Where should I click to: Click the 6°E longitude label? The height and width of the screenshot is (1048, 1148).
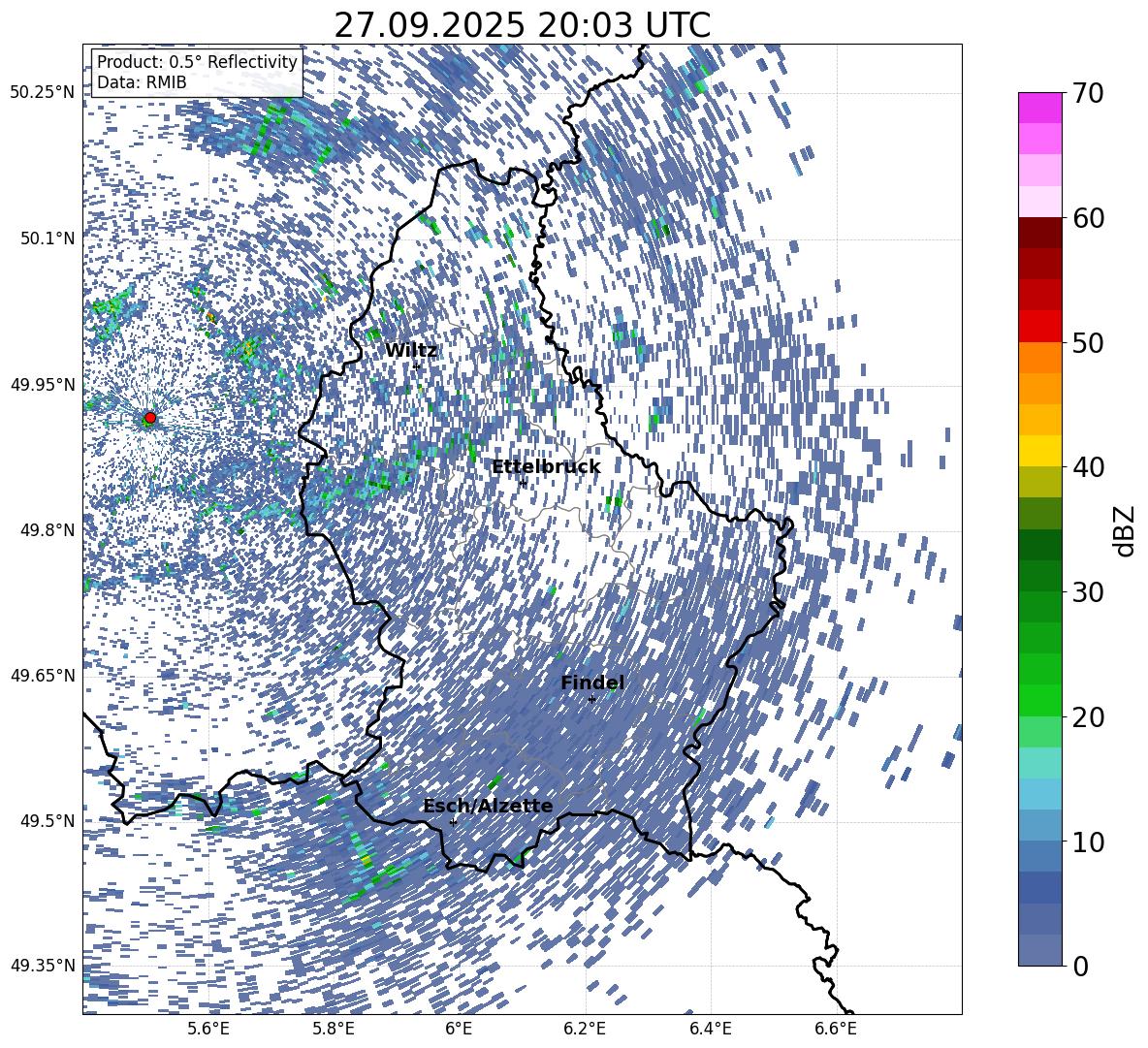(x=459, y=1029)
